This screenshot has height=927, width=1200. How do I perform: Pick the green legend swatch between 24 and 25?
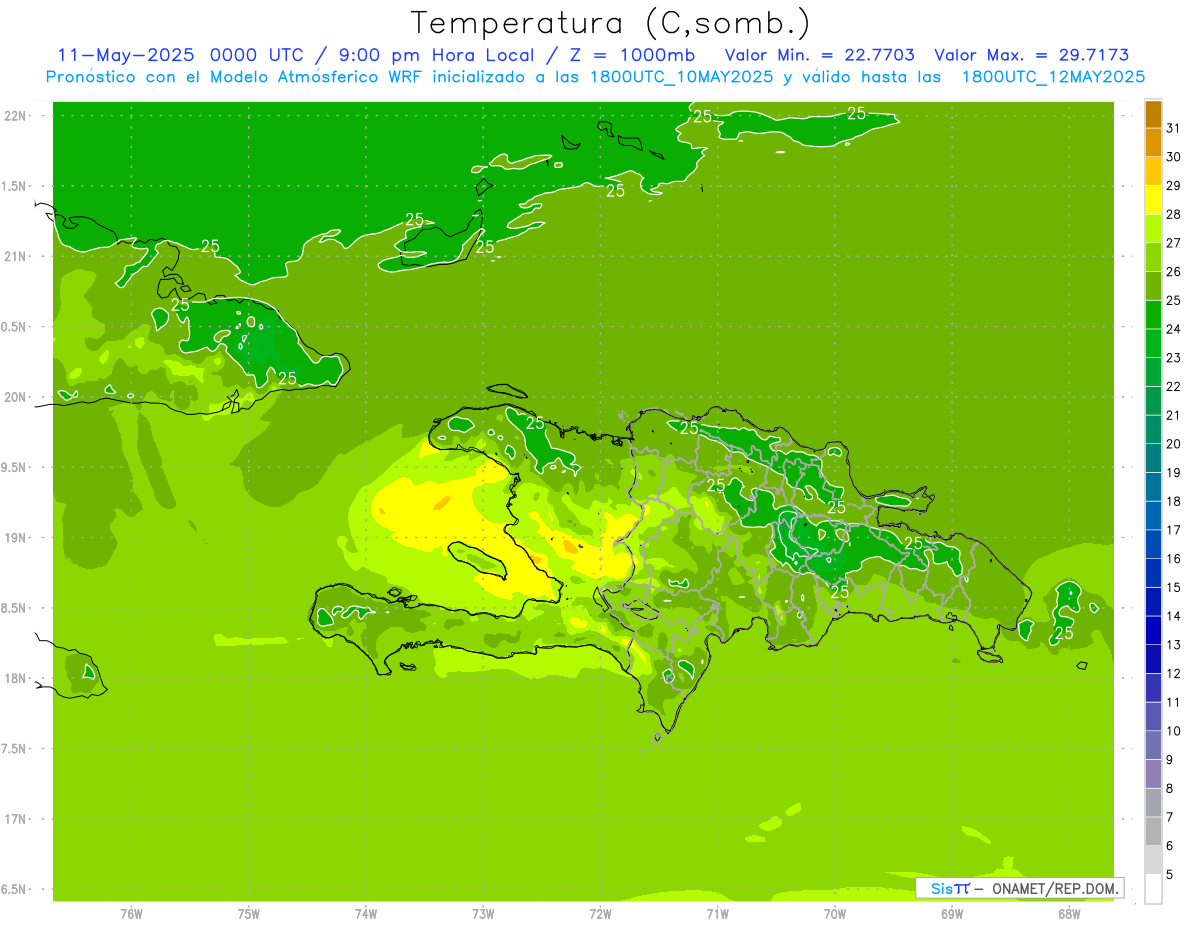coord(1153,315)
